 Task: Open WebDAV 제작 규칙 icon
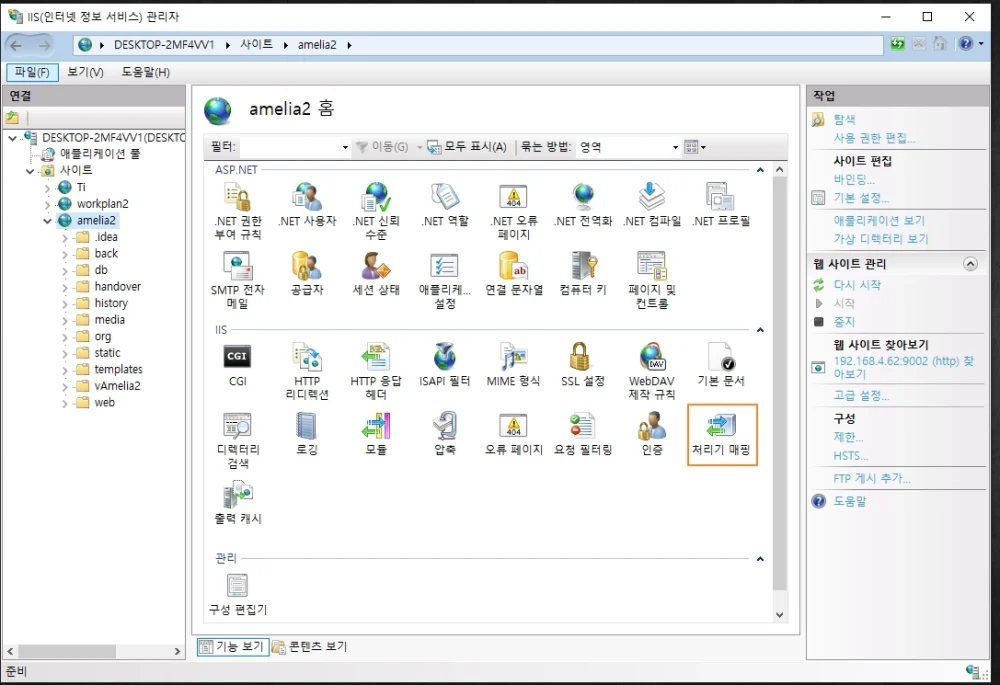(x=651, y=371)
